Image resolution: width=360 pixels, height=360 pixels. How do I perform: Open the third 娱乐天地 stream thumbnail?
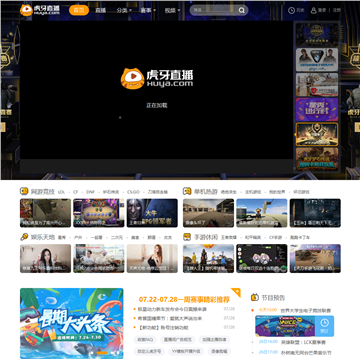152,259
